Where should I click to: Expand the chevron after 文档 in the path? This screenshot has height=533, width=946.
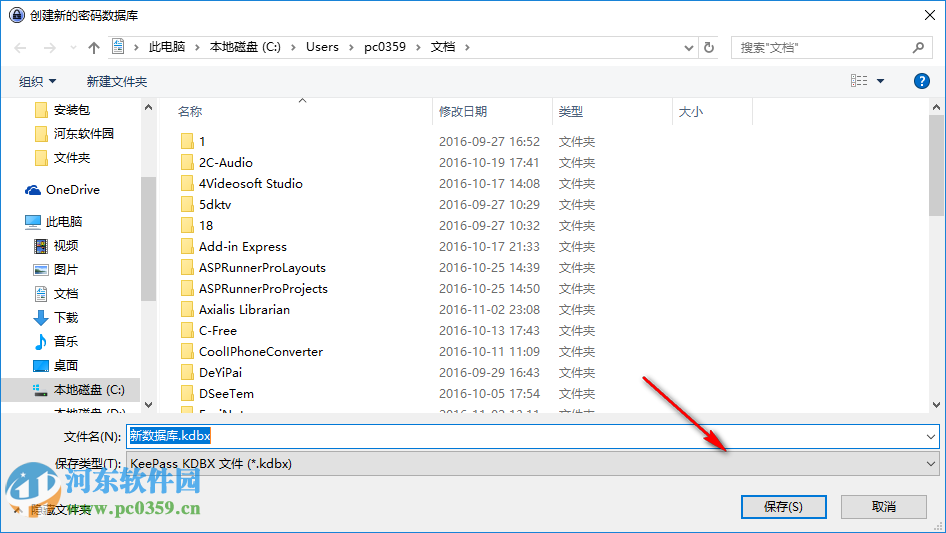(x=467, y=47)
